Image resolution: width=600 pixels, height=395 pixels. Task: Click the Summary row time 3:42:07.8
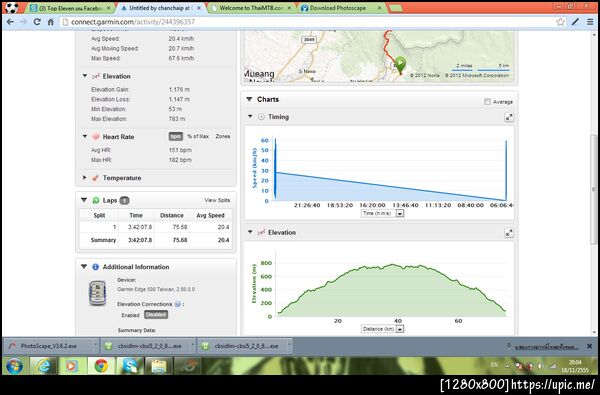pyautogui.click(x=140, y=240)
